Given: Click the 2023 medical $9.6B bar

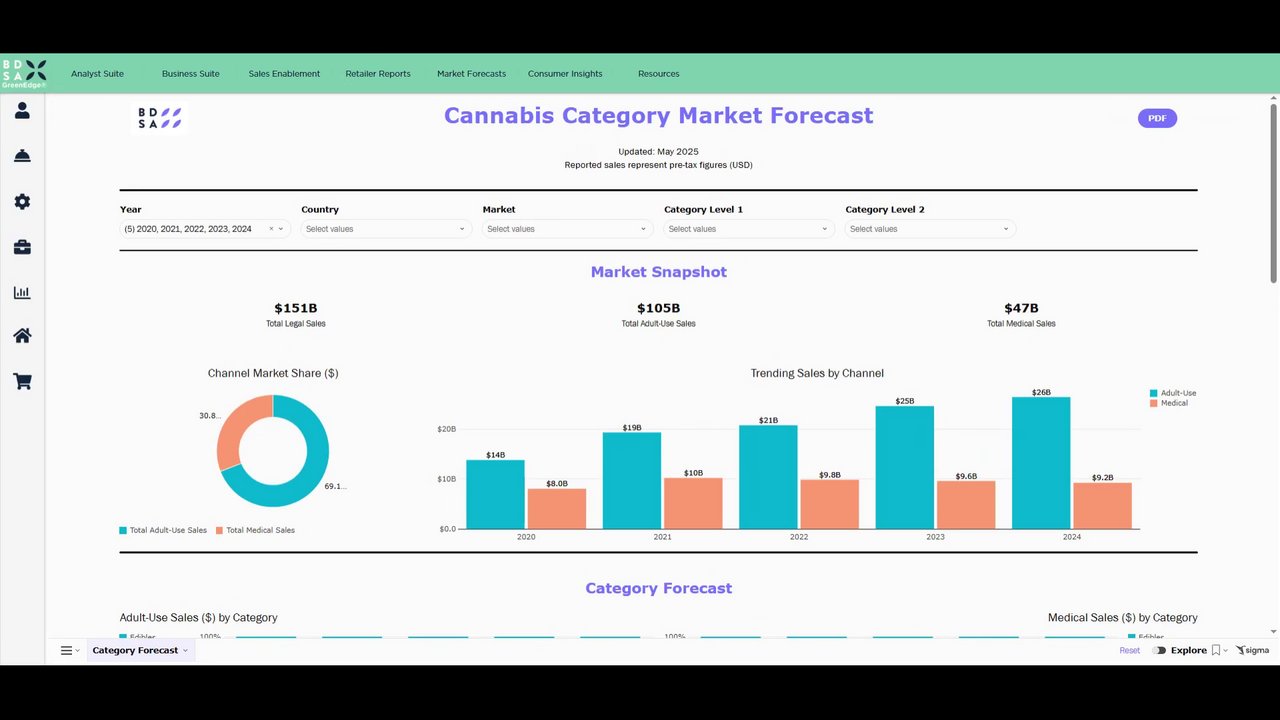Looking at the screenshot, I should pyautogui.click(x=966, y=505).
